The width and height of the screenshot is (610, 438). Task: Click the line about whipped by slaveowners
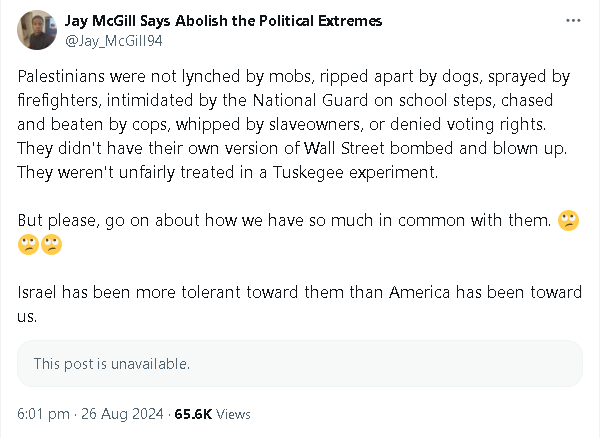[282, 124]
